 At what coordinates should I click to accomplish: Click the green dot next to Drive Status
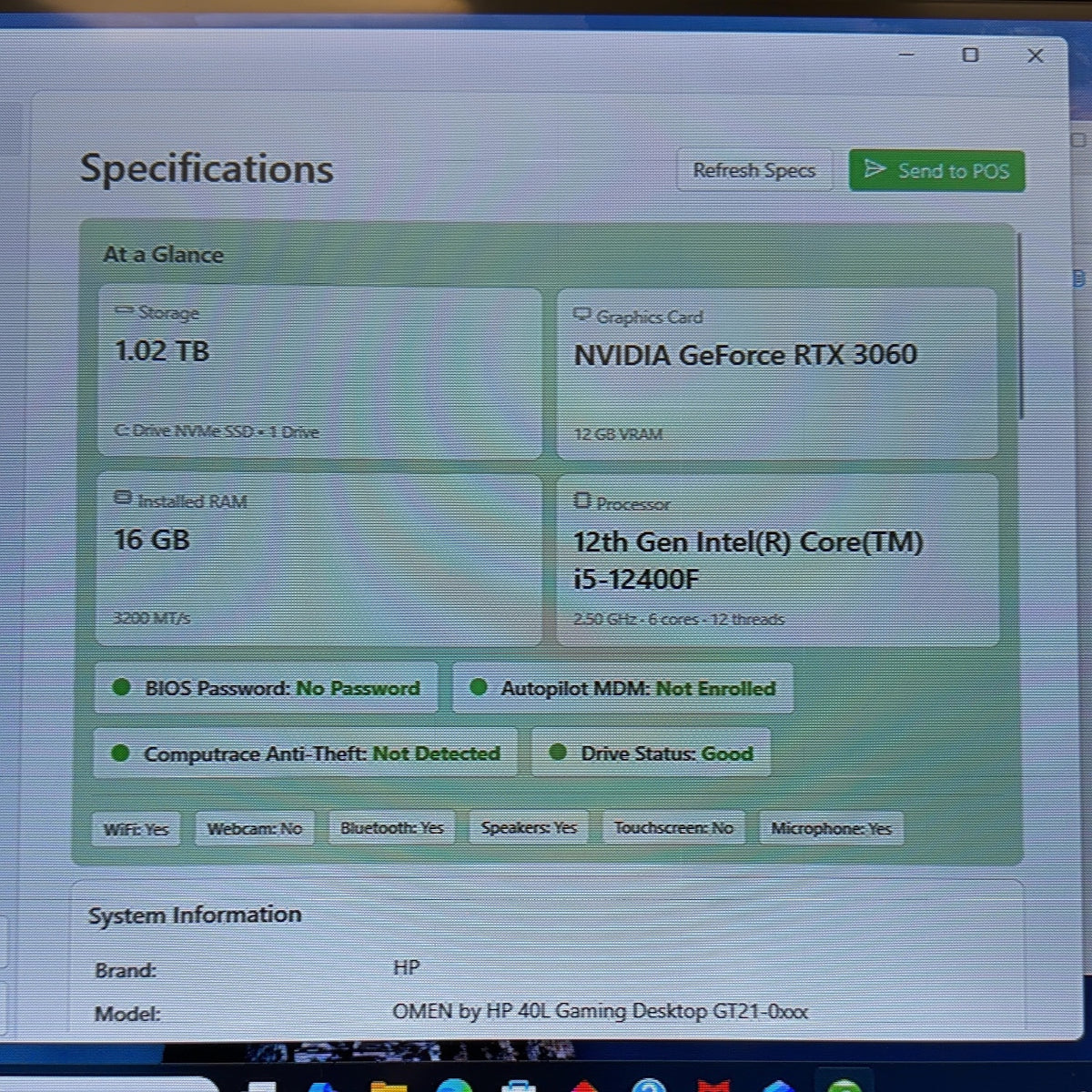click(558, 753)
